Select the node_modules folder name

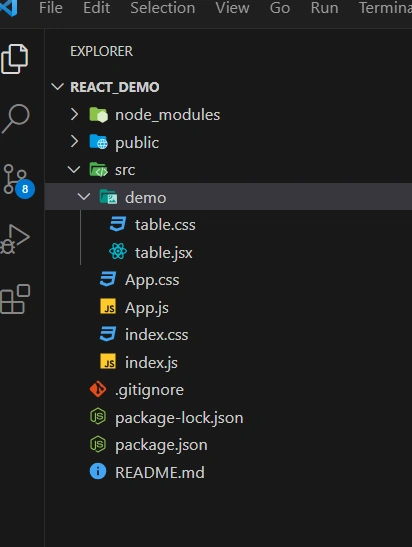tap(167, 115)
